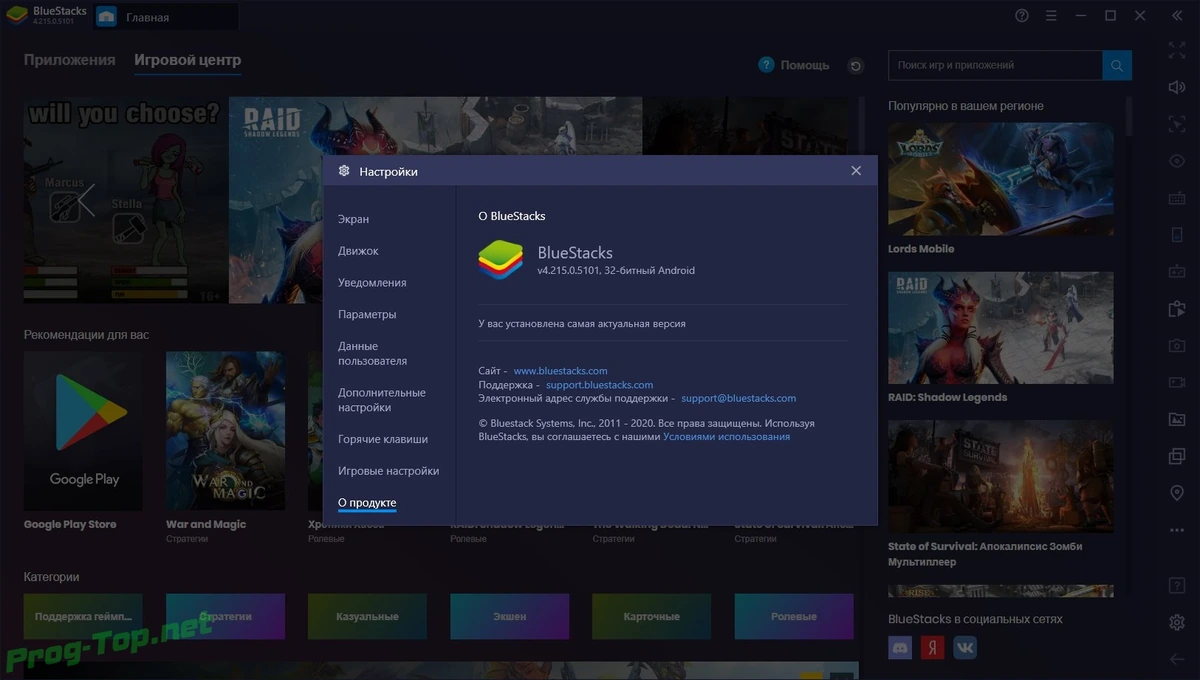Toggle the eye overlay icon in sidebar

[1177, 161]
